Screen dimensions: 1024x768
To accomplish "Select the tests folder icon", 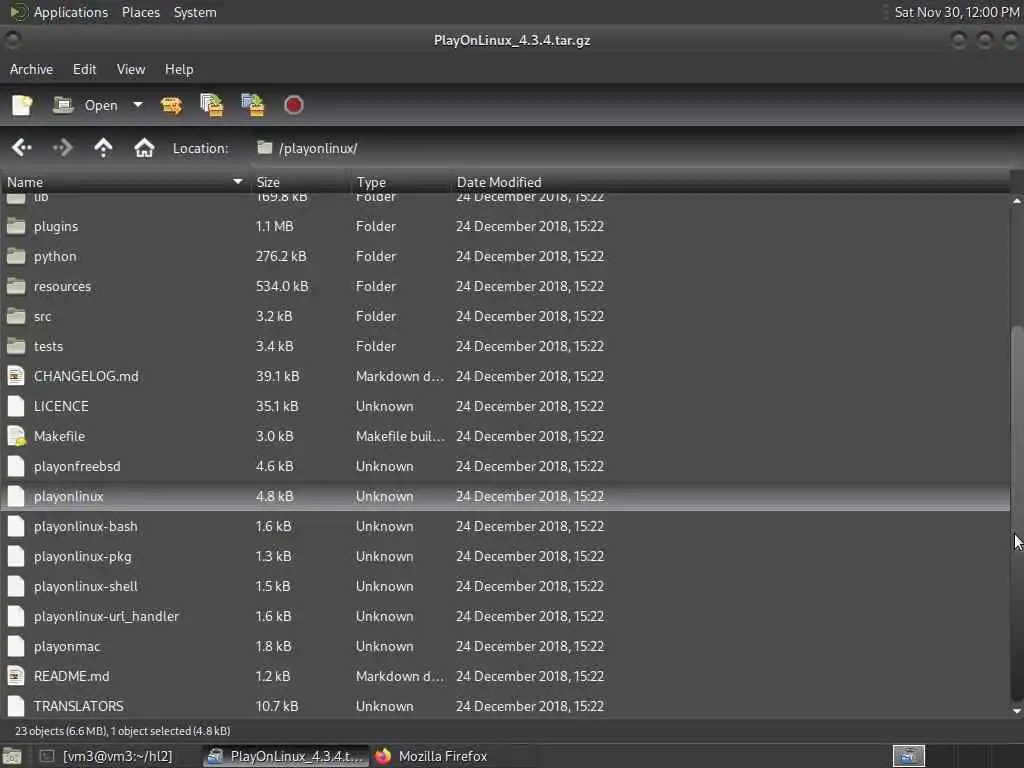I will click(x=16, y=347).
